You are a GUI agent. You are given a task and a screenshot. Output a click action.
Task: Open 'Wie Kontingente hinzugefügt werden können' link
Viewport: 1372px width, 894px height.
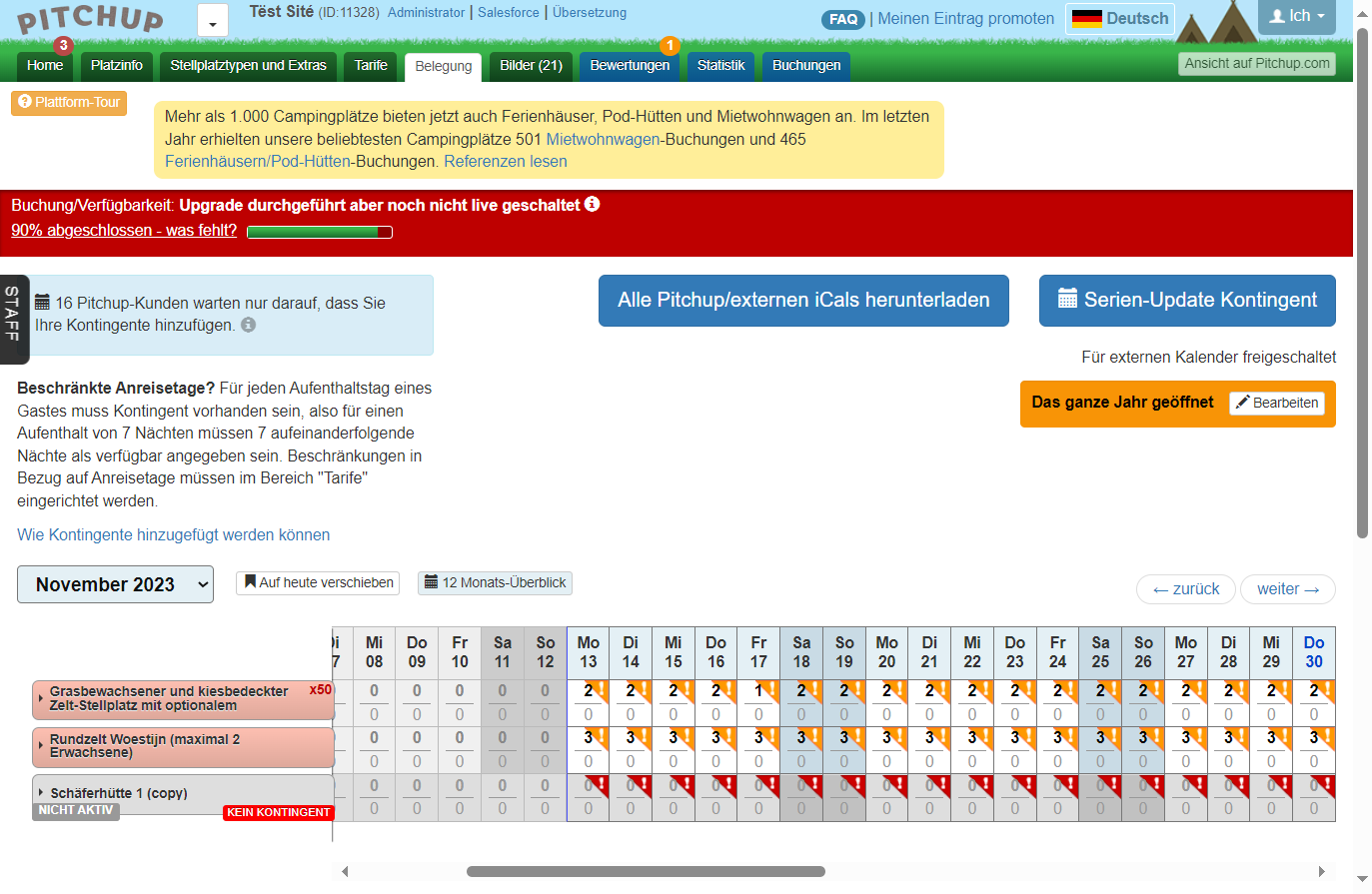174,534
